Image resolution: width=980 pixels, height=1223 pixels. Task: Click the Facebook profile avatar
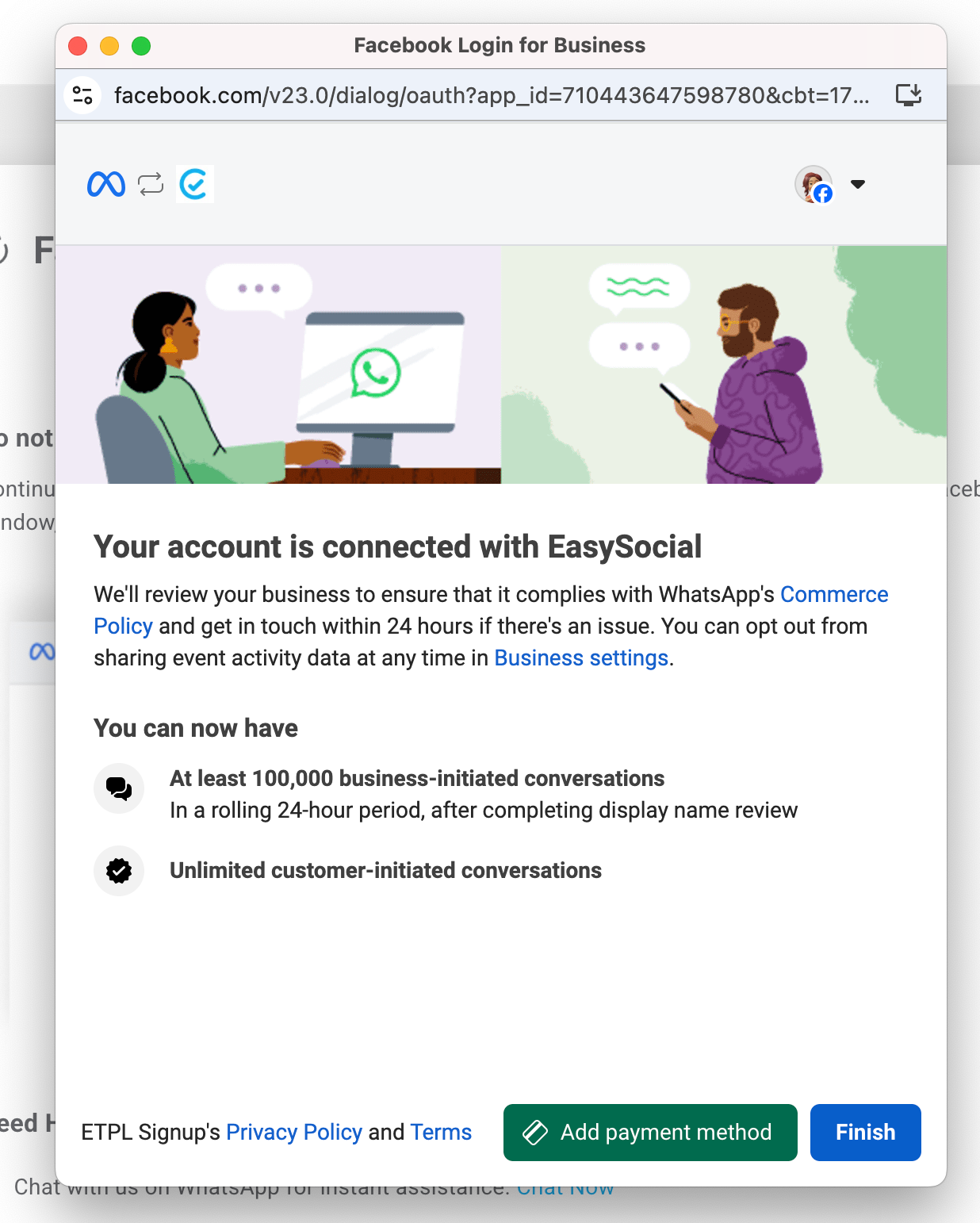[813, 185]
